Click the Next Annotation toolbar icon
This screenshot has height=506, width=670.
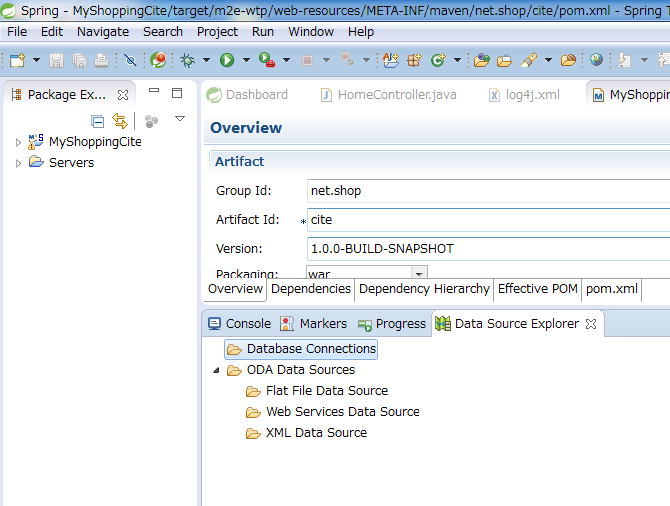(624, 60)
